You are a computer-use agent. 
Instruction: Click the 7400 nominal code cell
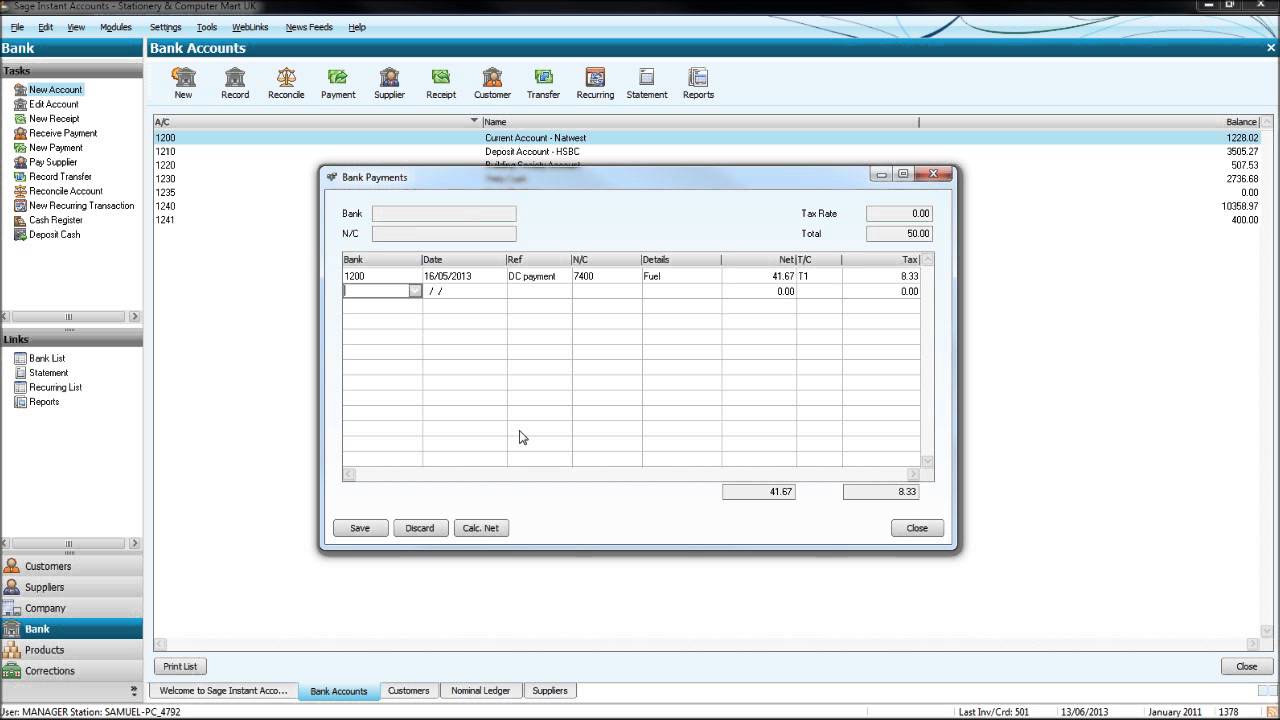[606, 276]
